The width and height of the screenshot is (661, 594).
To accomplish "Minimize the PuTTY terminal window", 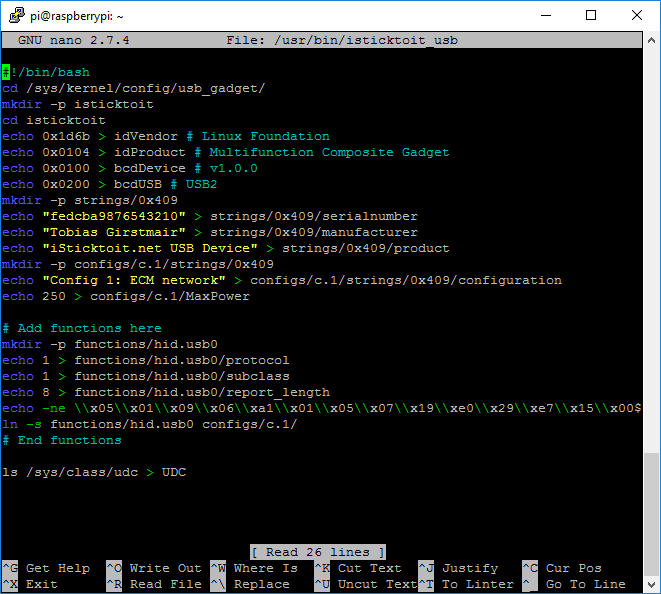I will (544, 15).
